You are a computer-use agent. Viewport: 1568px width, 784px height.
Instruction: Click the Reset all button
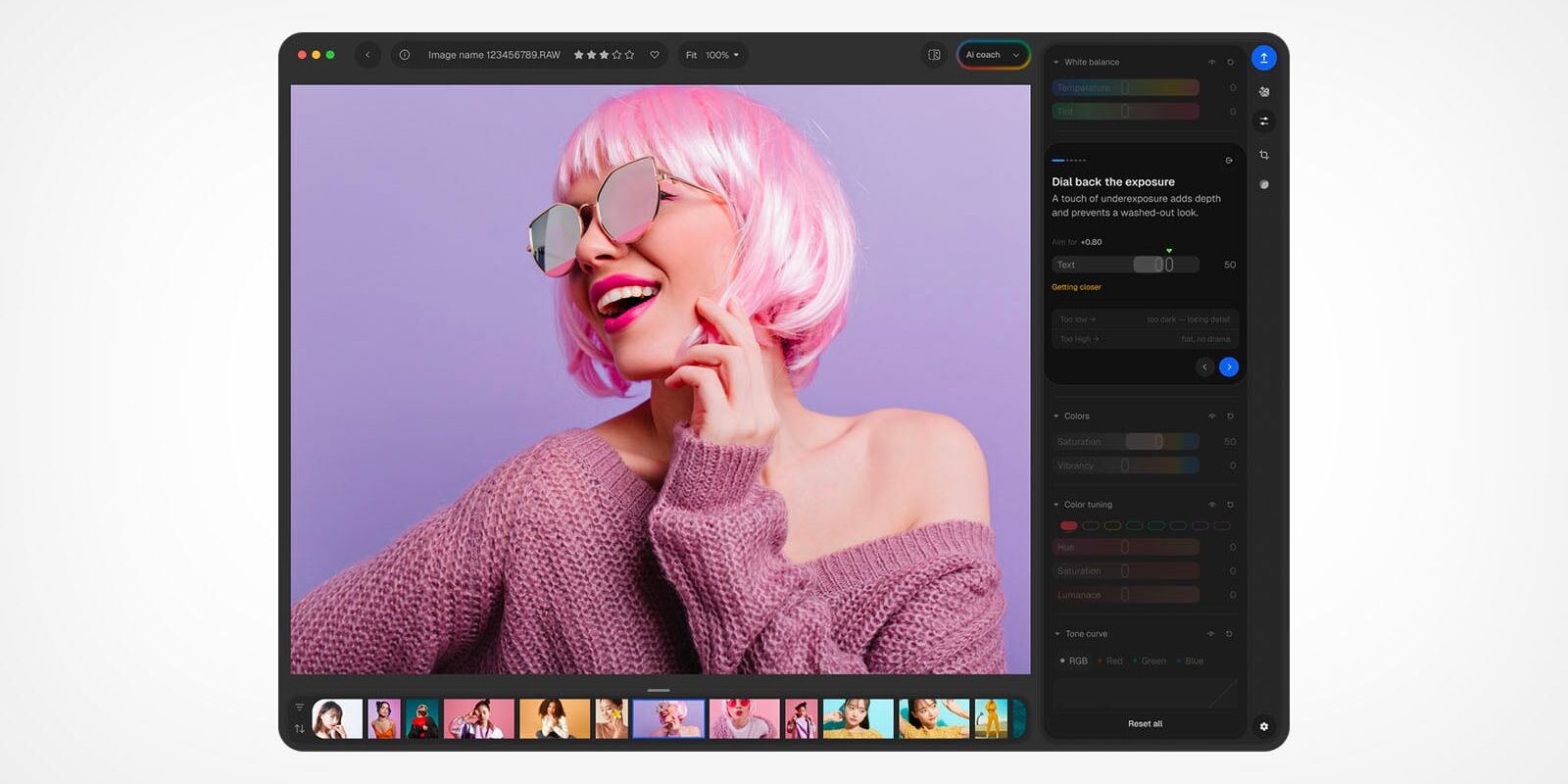point(1145,724)
